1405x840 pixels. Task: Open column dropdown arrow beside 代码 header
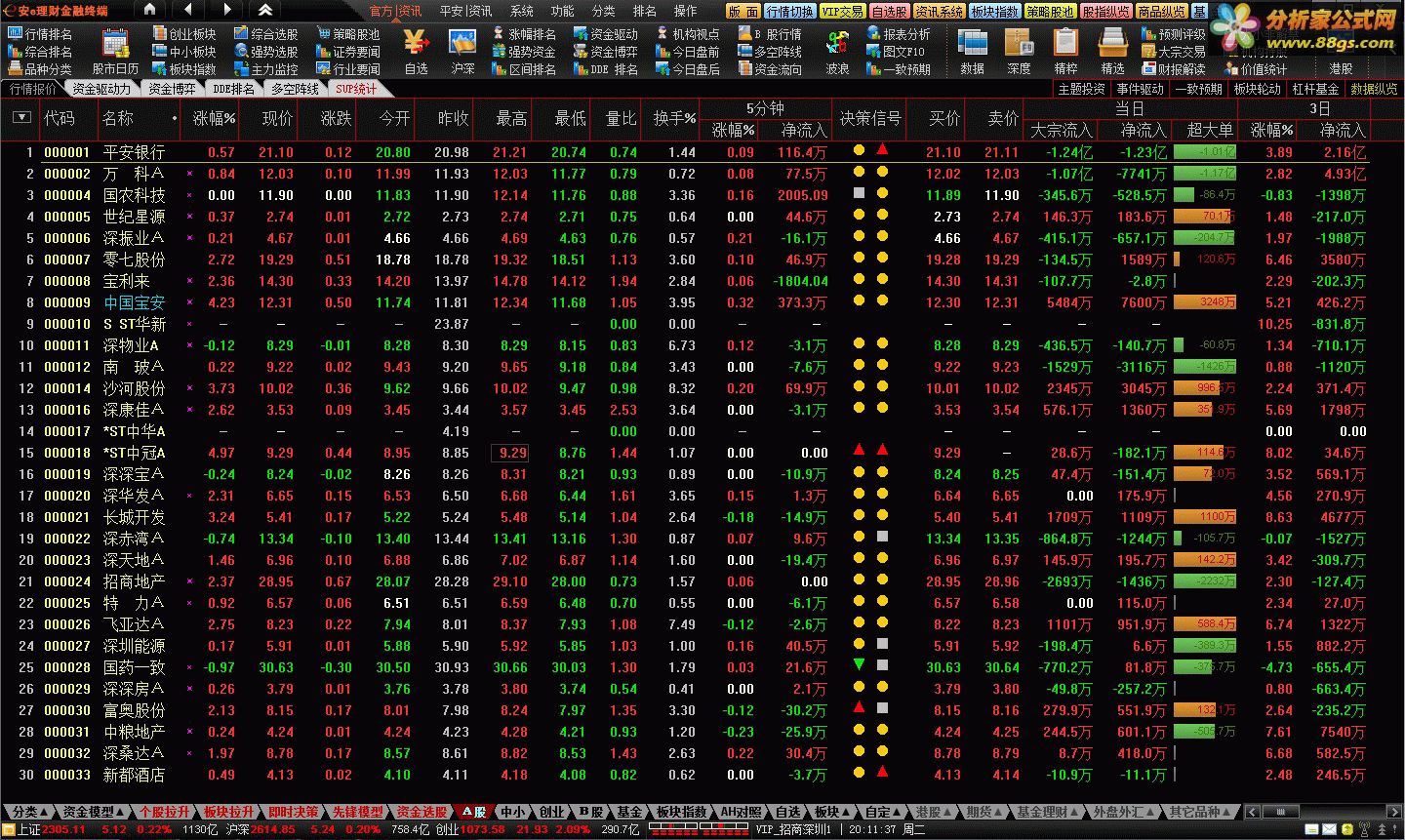(x=21, y=117)
